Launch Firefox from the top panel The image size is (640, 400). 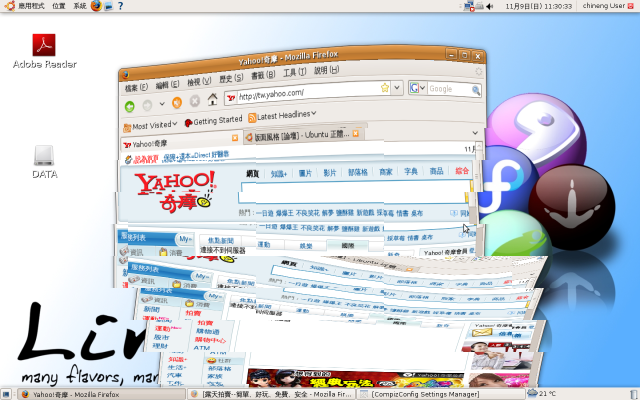(x=96, y=6)
